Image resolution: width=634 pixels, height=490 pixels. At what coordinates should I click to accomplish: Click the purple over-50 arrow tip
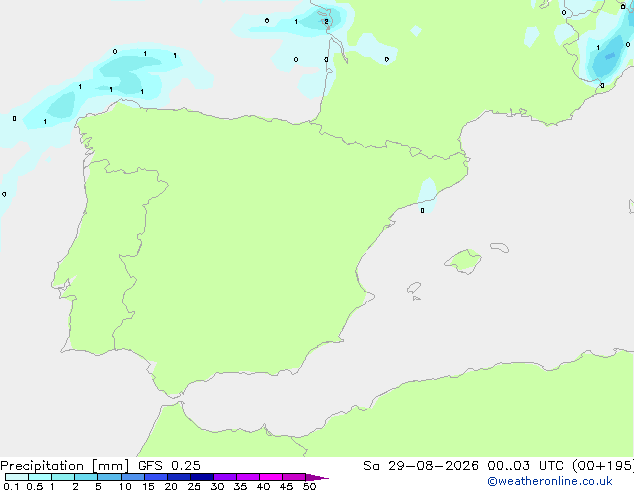pos(317,477)
